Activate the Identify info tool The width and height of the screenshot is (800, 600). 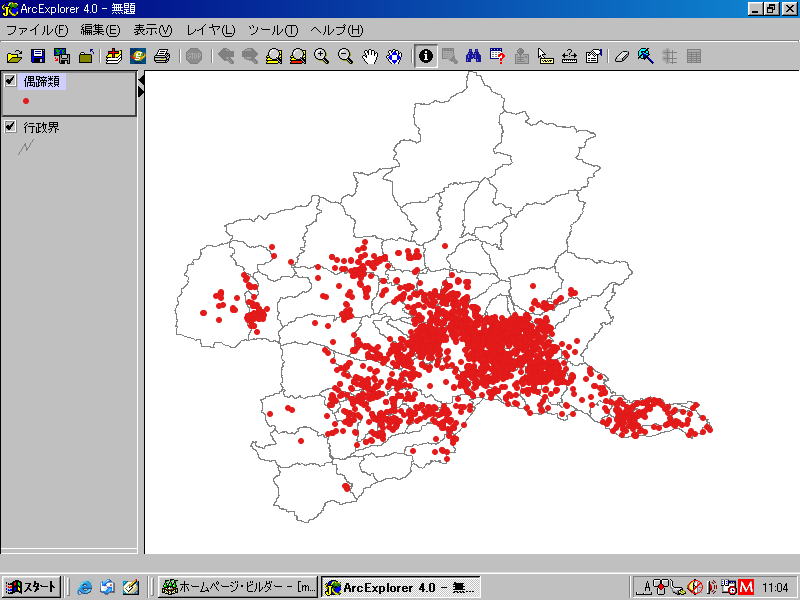426,56
